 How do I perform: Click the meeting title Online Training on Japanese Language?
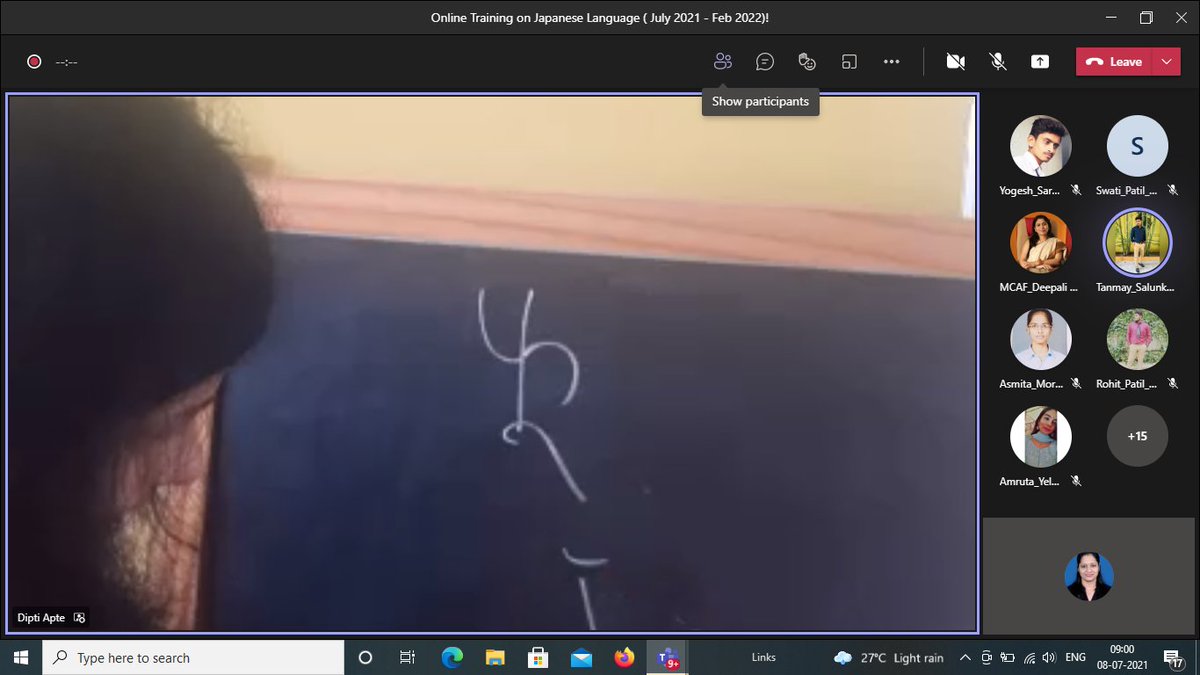(x=600, y=17)
